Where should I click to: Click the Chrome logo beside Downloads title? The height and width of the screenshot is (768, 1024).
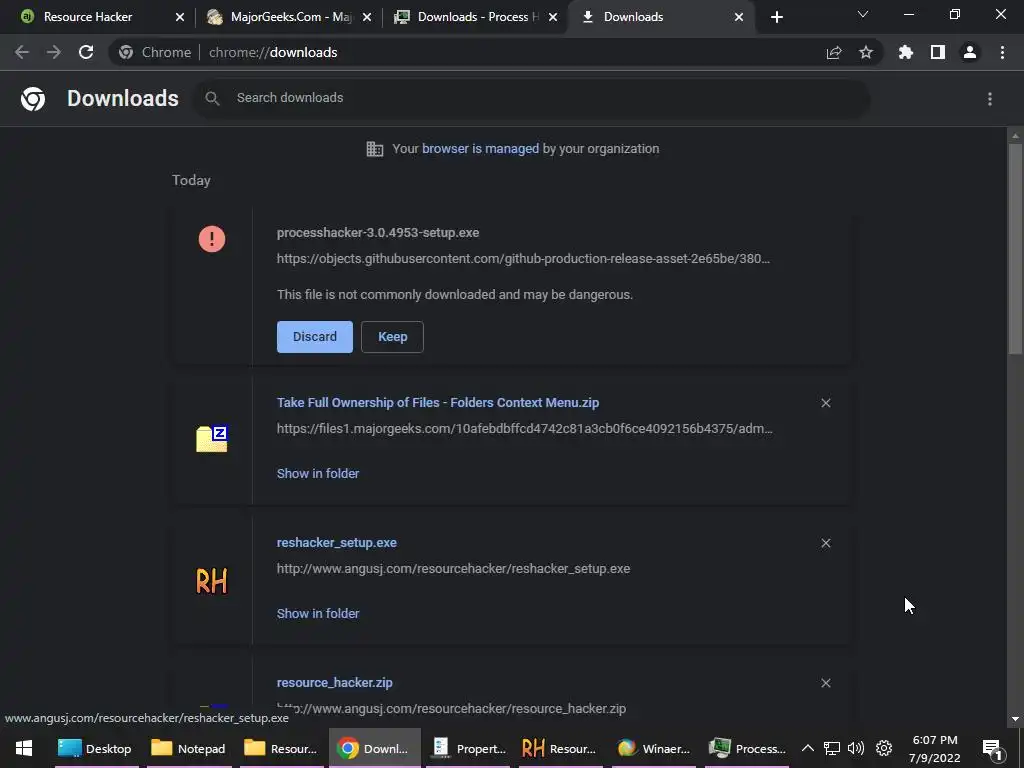[x=33, y=99]
